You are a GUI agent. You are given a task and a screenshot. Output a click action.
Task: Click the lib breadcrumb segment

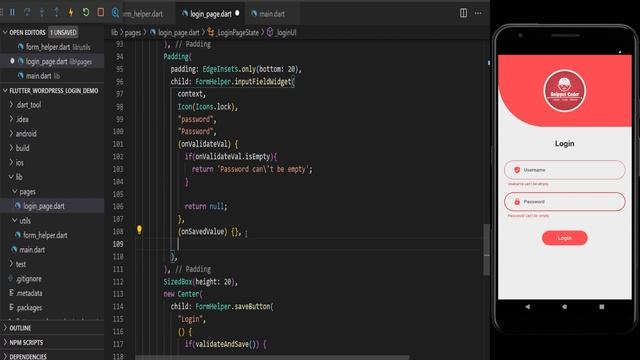(x=114, y=32)
